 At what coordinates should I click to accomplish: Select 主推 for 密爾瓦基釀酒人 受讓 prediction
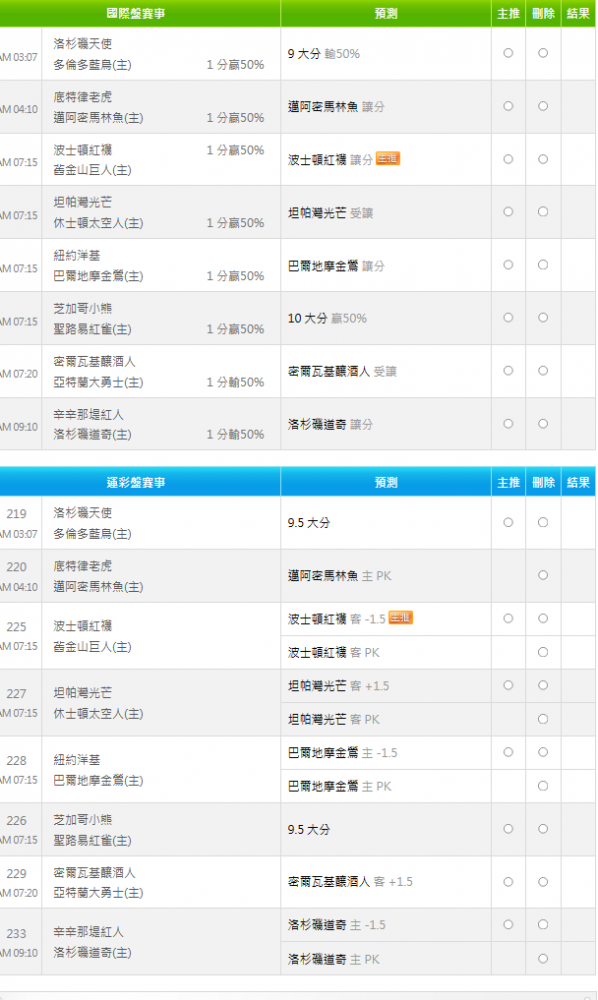(508, 371)
